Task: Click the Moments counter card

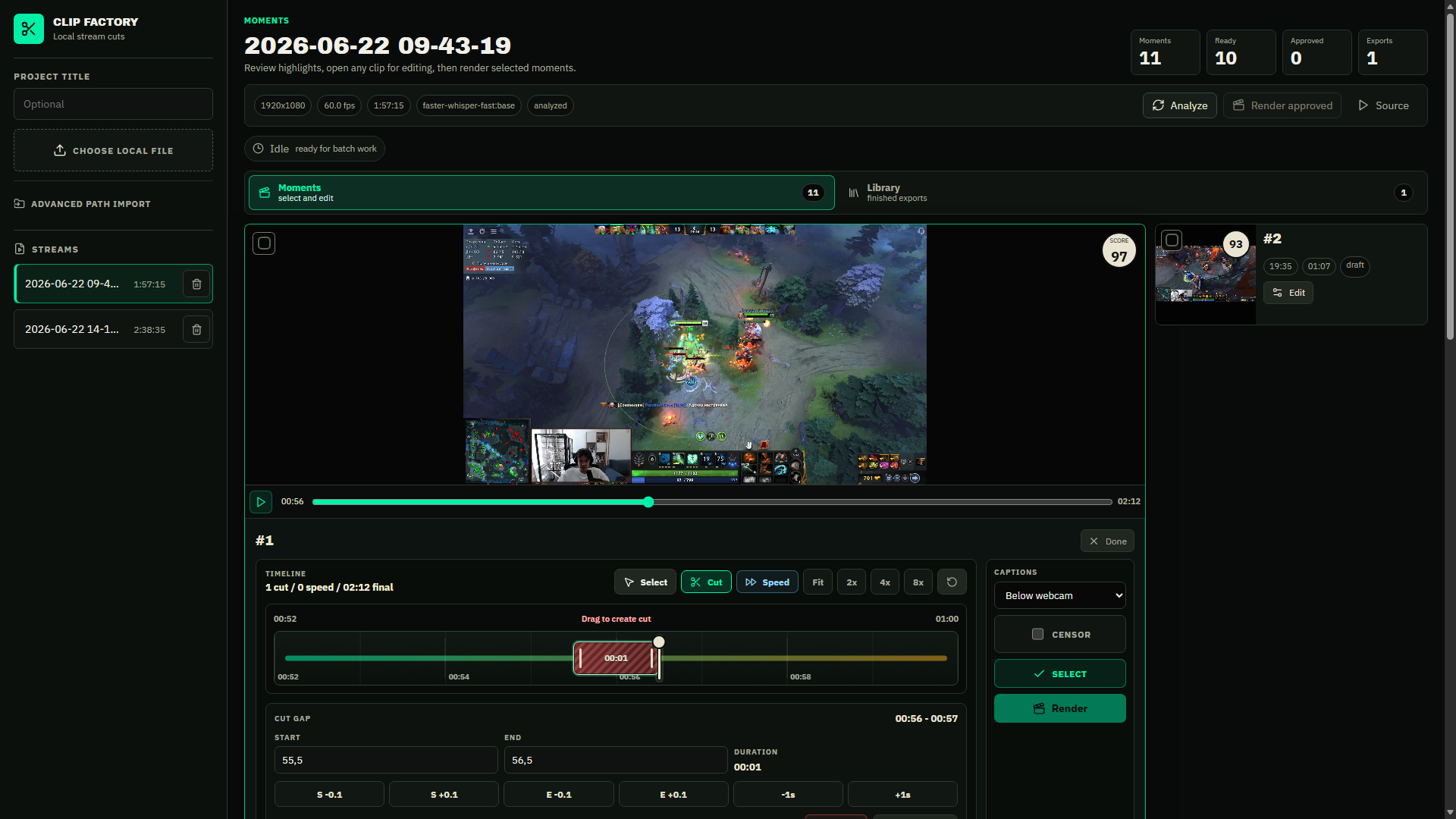Action: [1165, 52]
